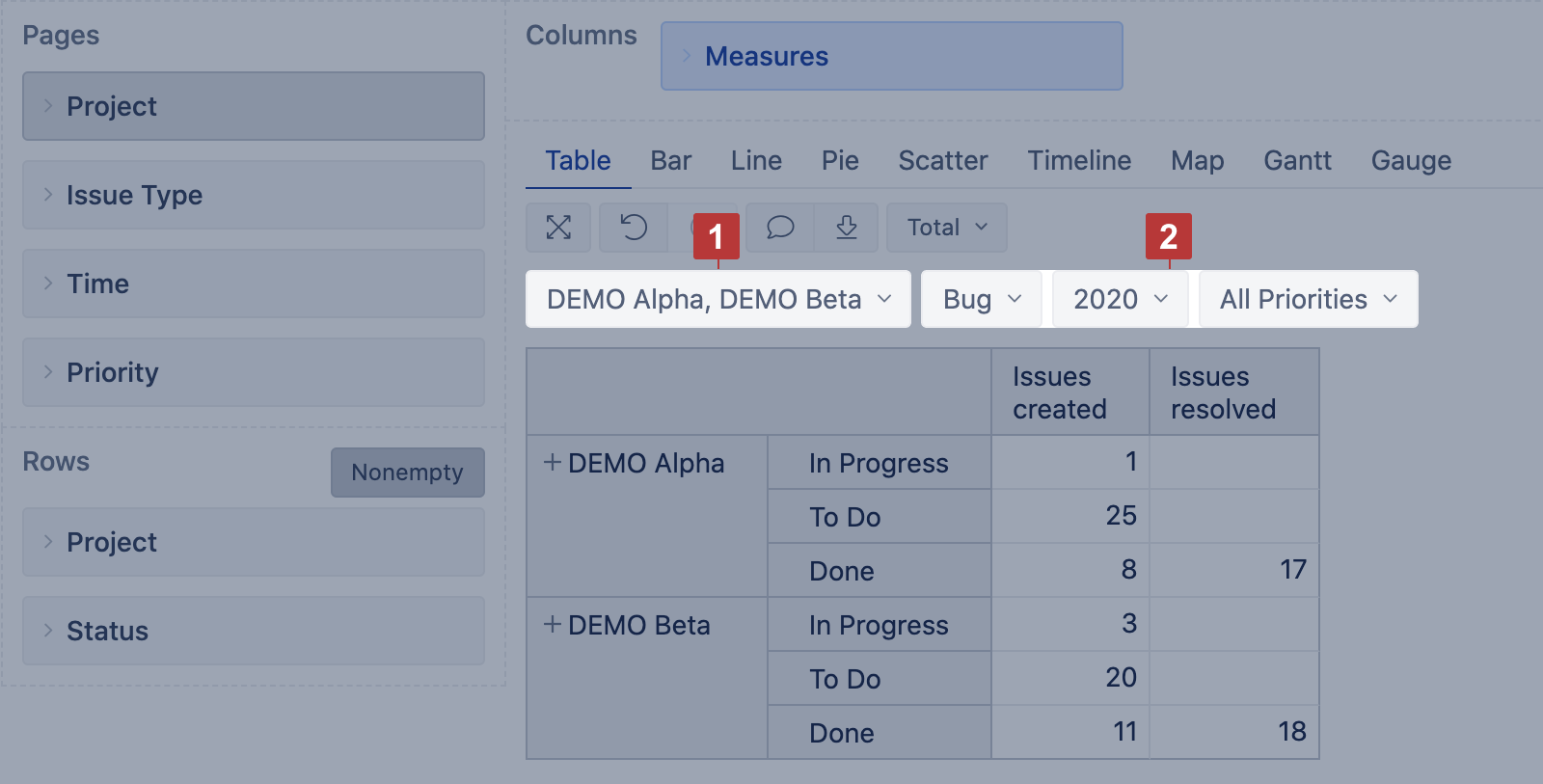Open the All Priorities dropdown
Screen dimensions: 1543x784
(1308, 299)
